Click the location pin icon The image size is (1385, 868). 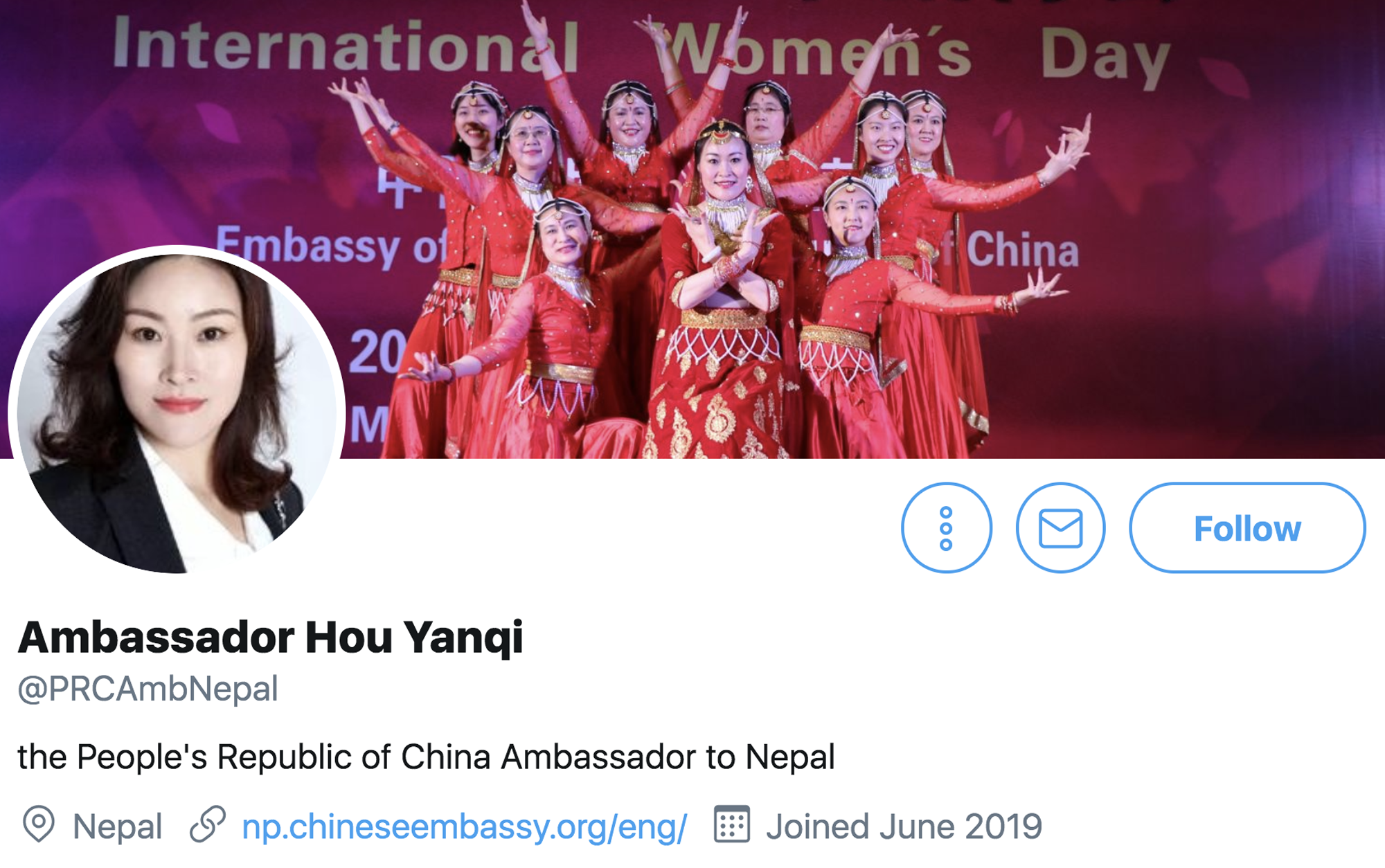click(39, 824)
